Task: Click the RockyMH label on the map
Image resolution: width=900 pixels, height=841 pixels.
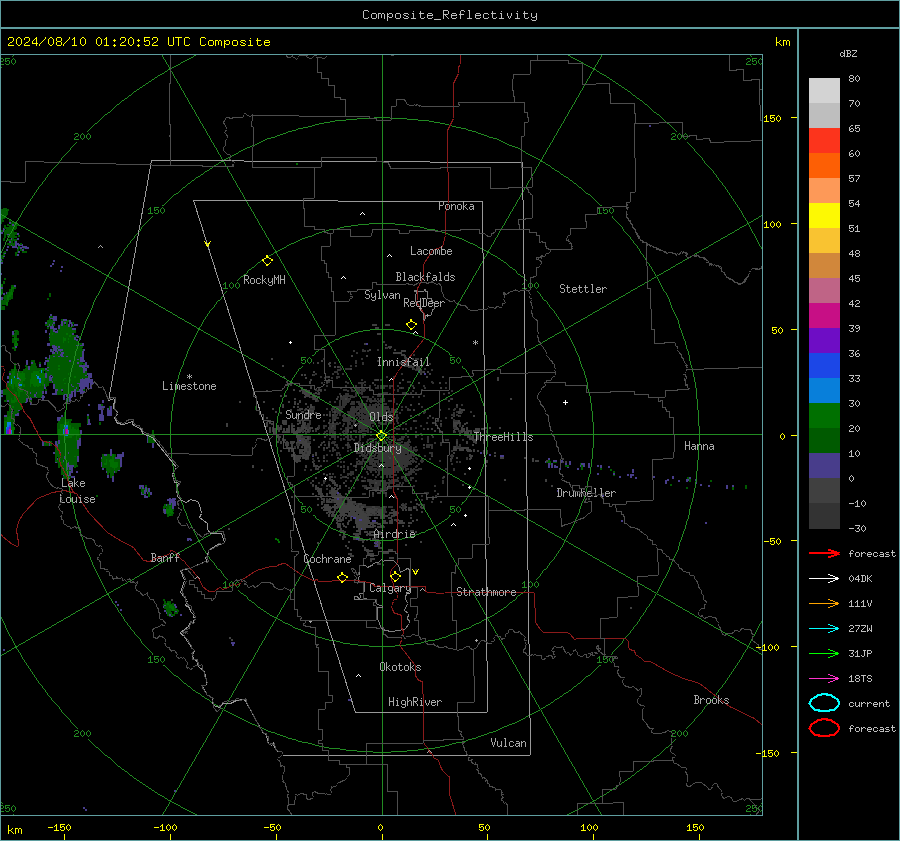Action: tap(264, 280)
